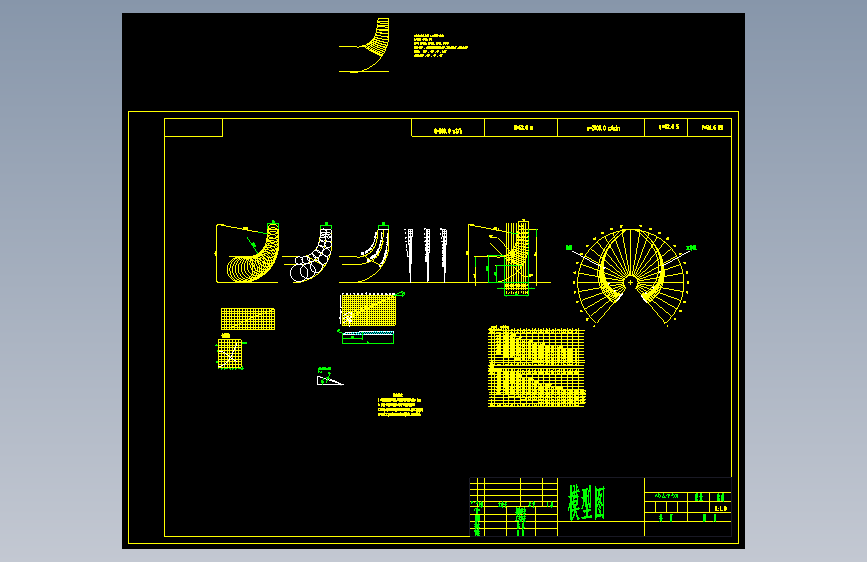Screen dimensions: 867x562
Task: Click the large yellow data table
Action: pyautogui.click(x=536, y=367)
